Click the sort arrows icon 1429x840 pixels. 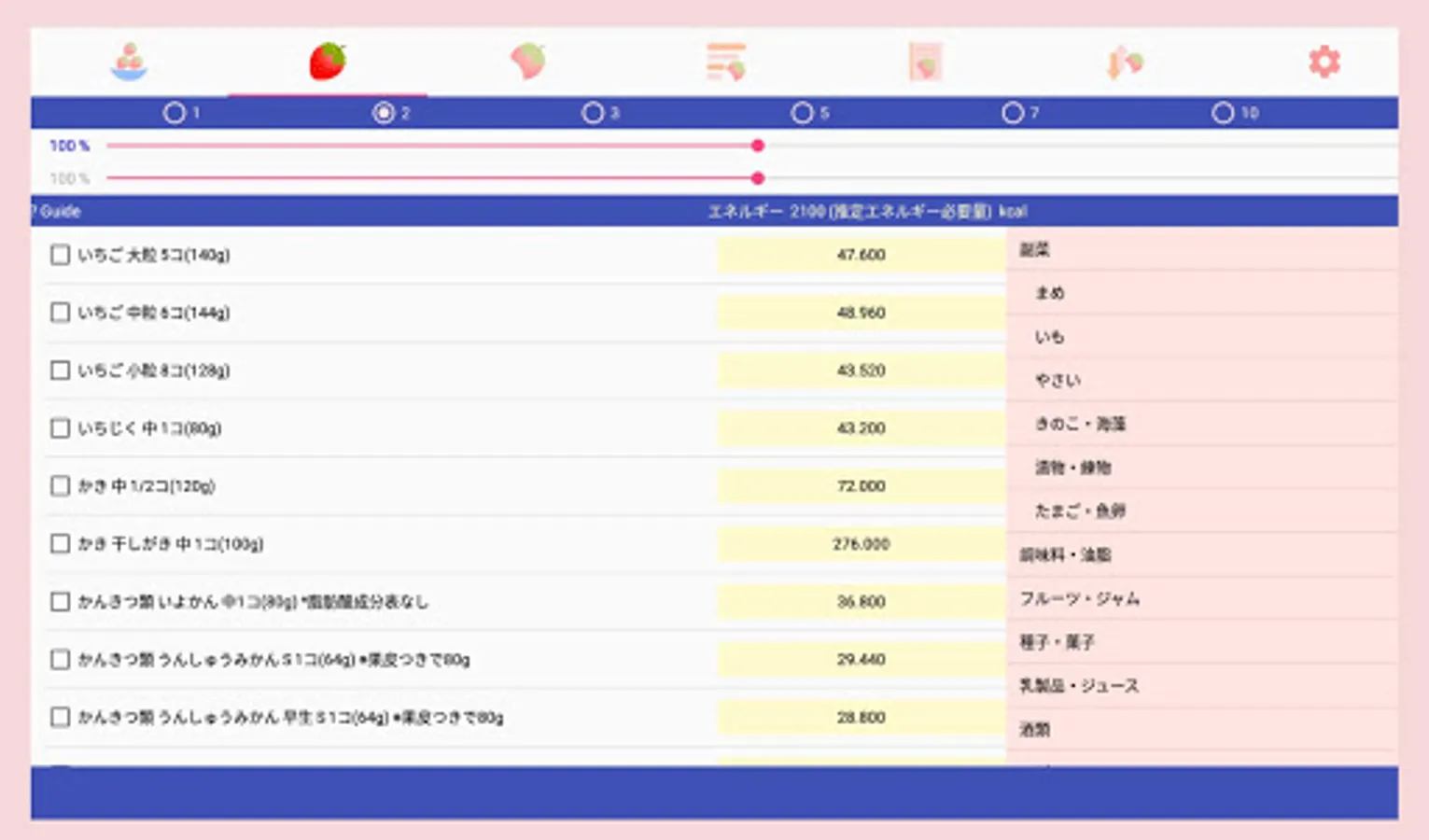coord(1124,60)
